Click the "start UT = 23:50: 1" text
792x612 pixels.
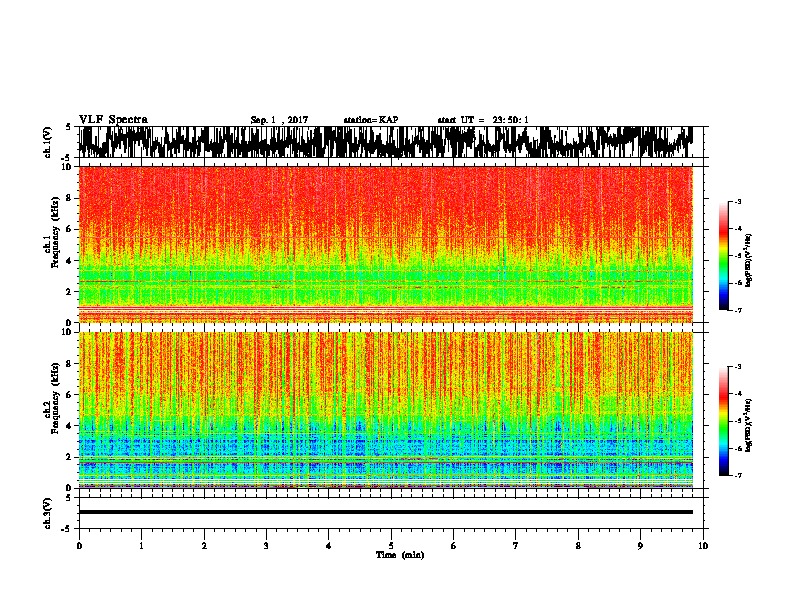point(483,120)
